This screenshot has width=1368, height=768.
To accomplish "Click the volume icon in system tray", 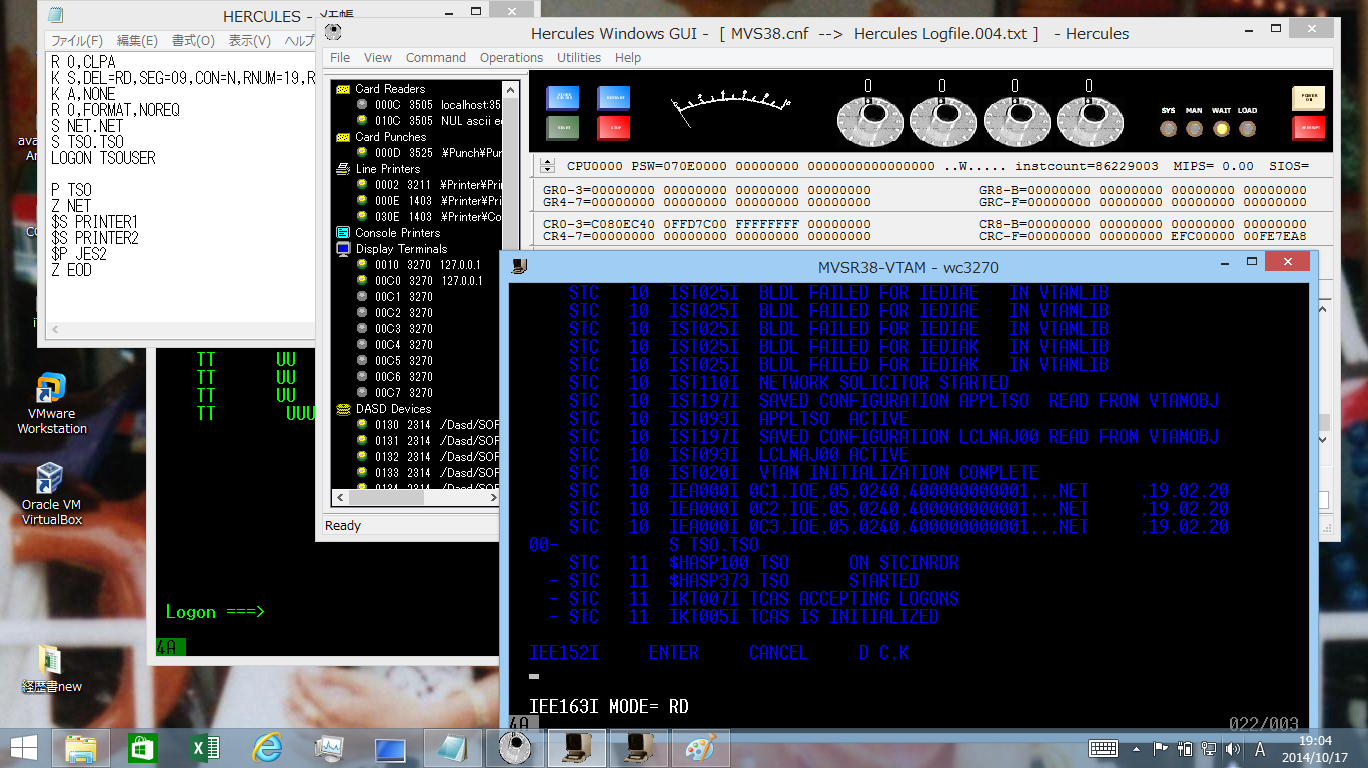I will pos(1234,749).
